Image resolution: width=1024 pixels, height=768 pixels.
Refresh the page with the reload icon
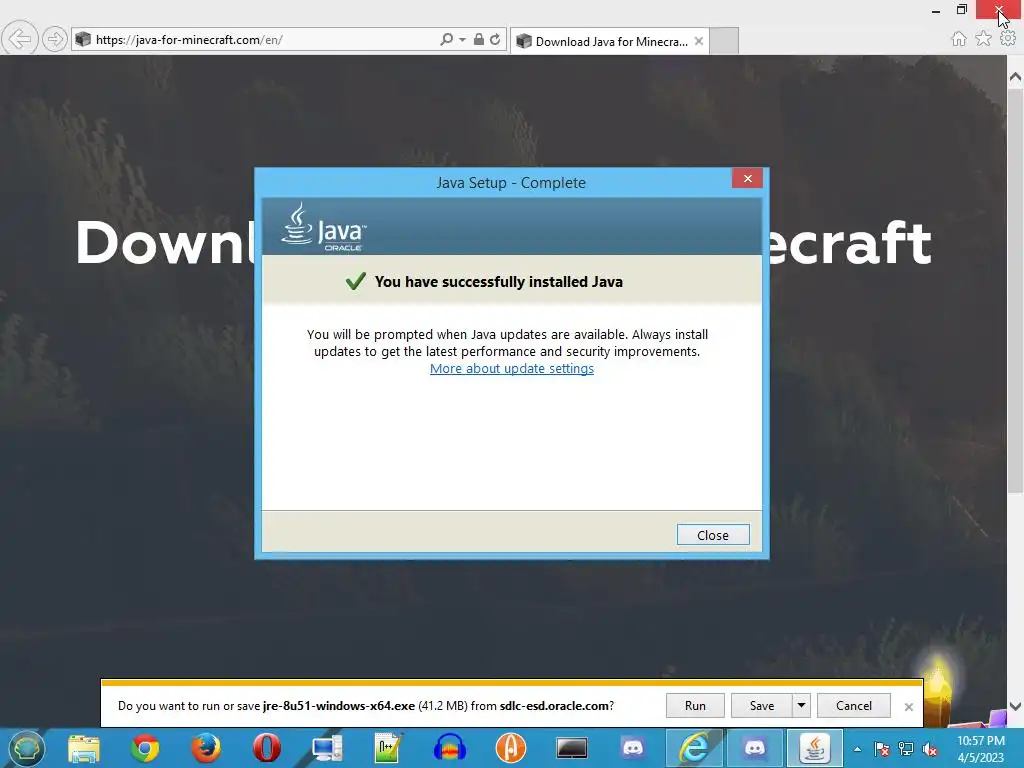(x=495, y=40)
